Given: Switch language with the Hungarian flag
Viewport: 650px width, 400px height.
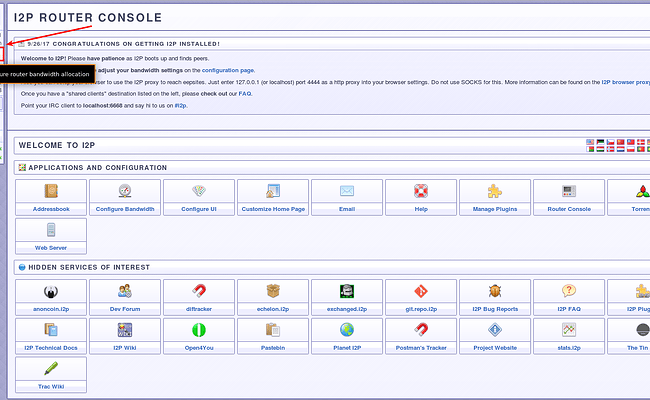Looking at the screenshot, I should [x=600, y=149].
